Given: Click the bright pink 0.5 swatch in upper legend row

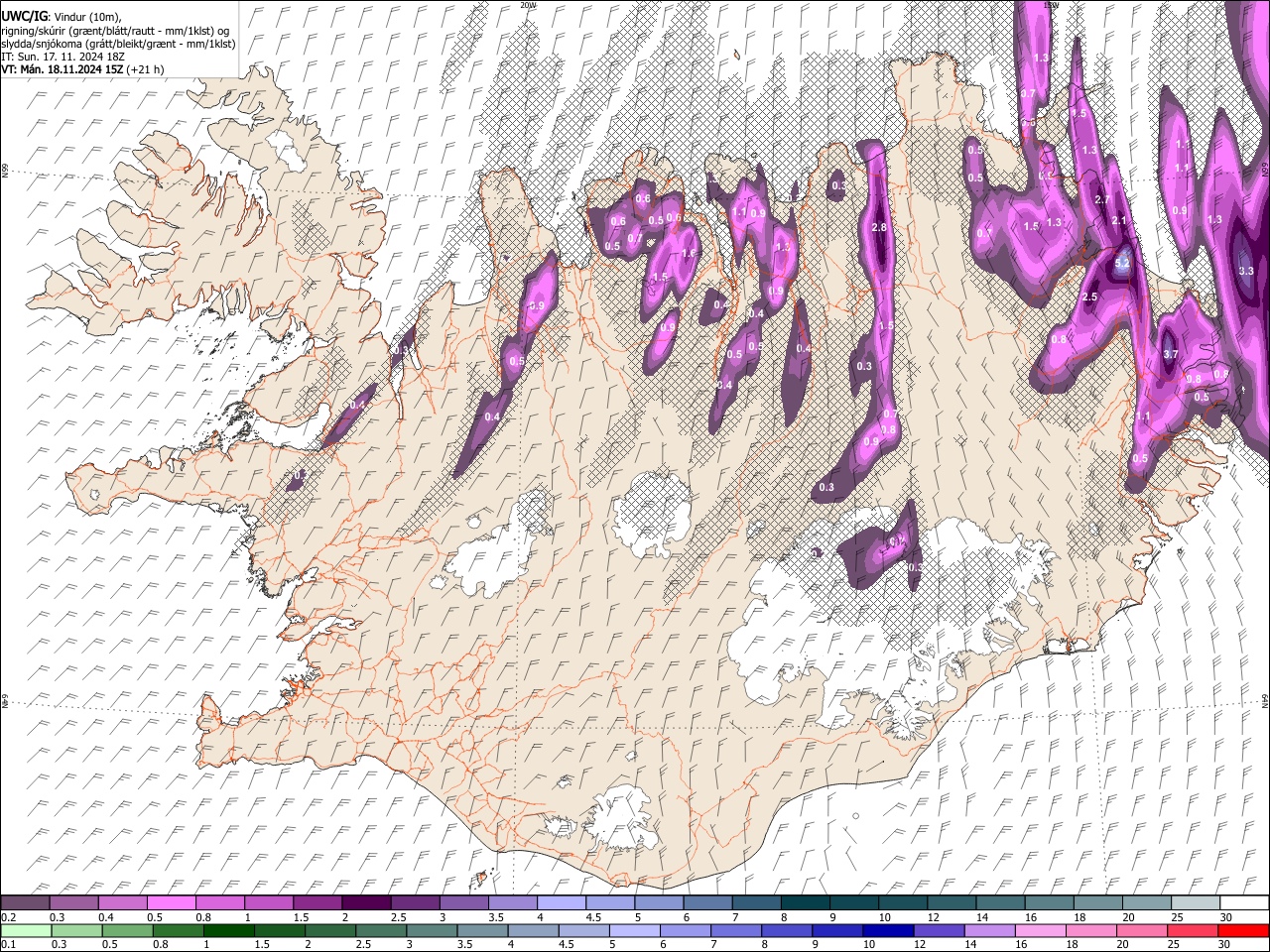Looking at the screenshot, I should coord(171,903).
